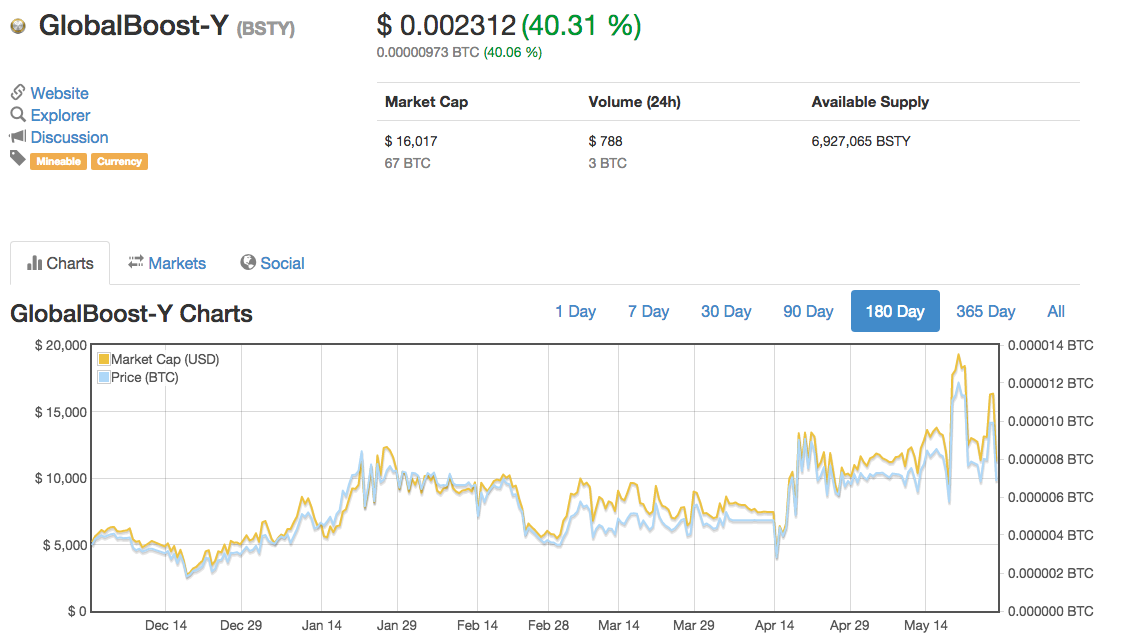Image resolution: width=1122 pixels, height=638 pixels.
Task: Click the (40.06 %) BTC change
Action: (512, 52)
